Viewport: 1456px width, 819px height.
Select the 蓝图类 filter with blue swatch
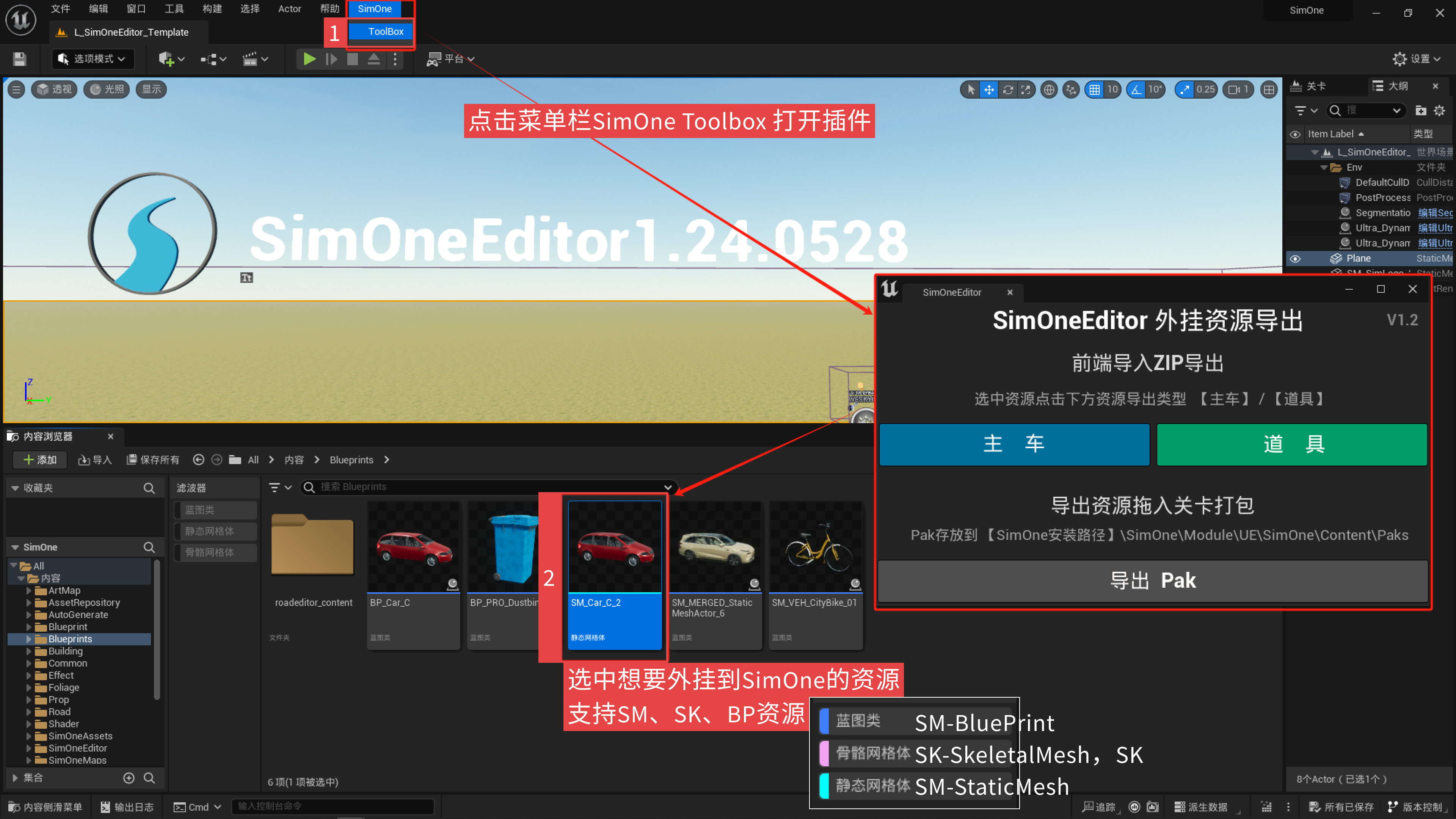click(215, 510)
